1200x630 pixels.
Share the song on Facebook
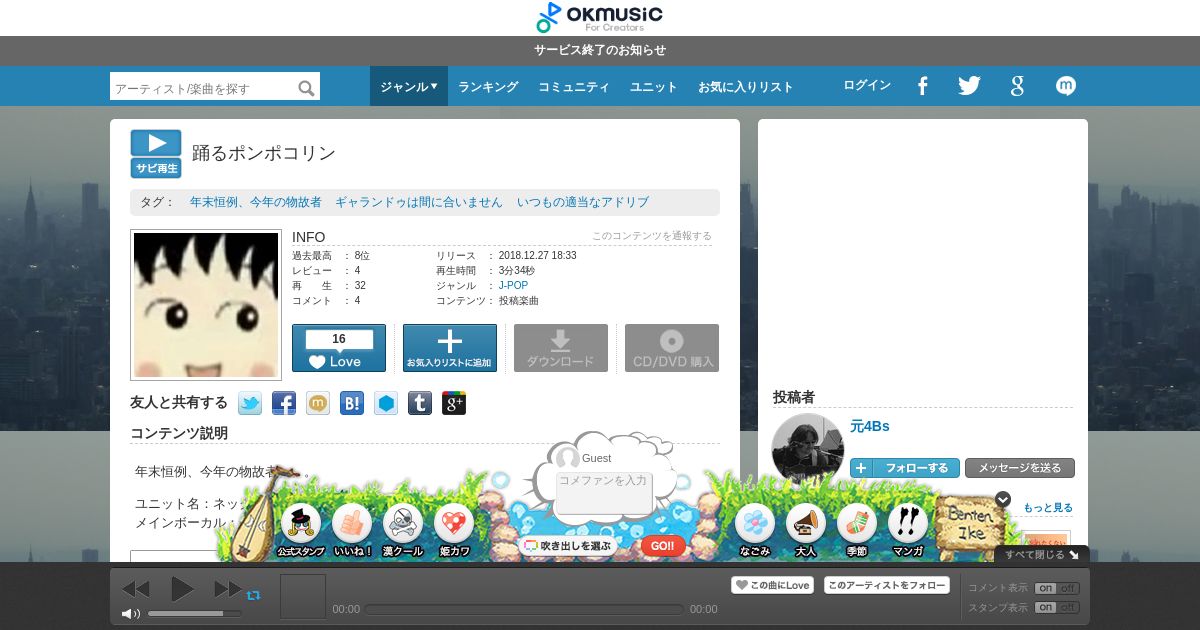[284, 403]
